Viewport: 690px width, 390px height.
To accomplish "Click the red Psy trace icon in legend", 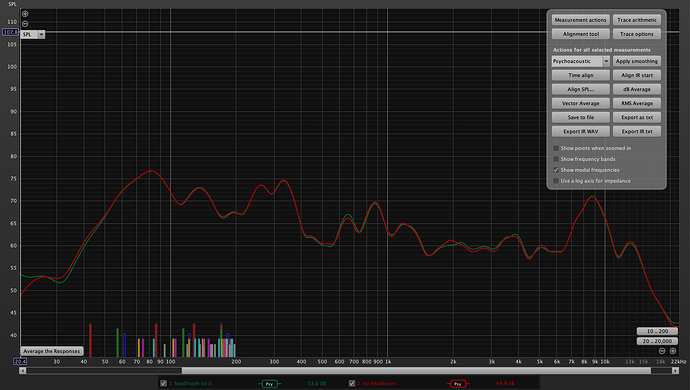I will click(458, 384).
